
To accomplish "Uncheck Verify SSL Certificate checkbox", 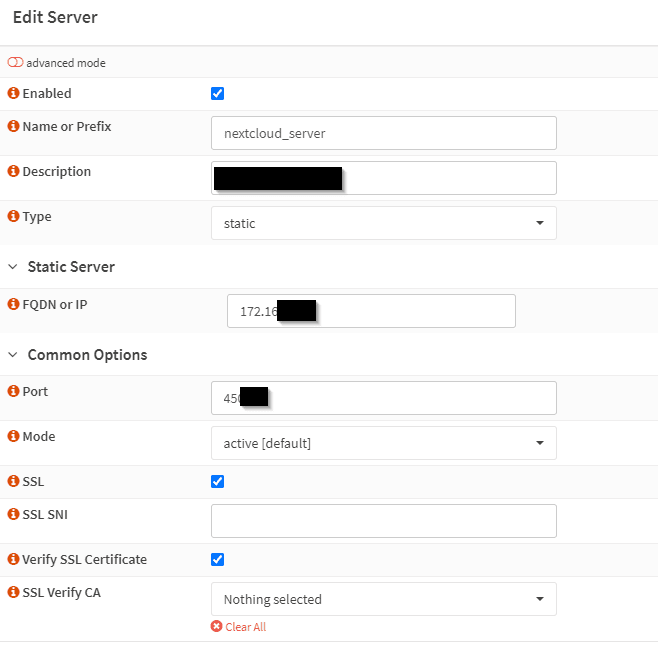I will pyautogui.click(x=218, y=559).
